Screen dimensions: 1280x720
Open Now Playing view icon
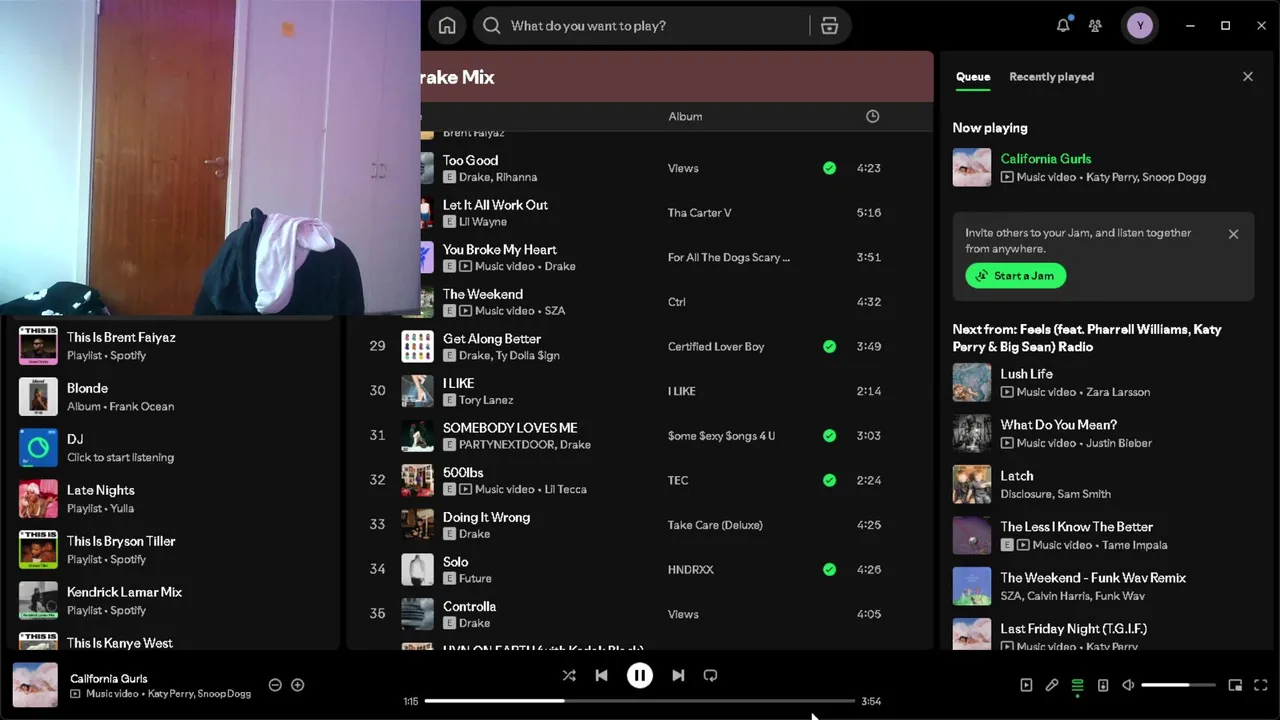point(1026,685)
